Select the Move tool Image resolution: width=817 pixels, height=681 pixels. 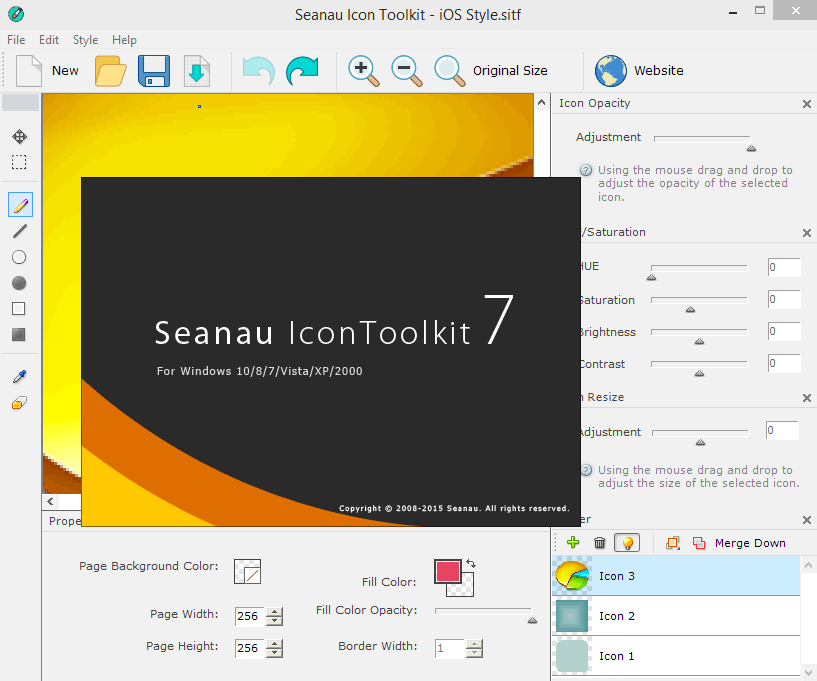pos(19,137)
